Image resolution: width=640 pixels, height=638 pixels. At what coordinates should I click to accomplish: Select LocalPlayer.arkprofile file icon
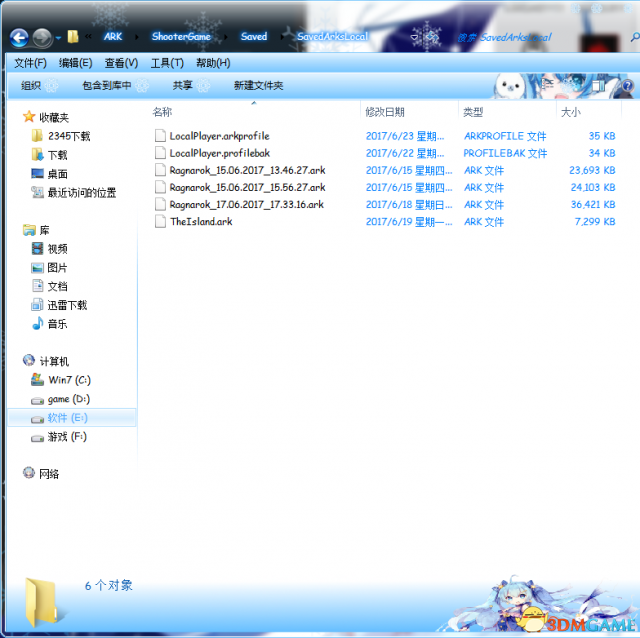160,136
